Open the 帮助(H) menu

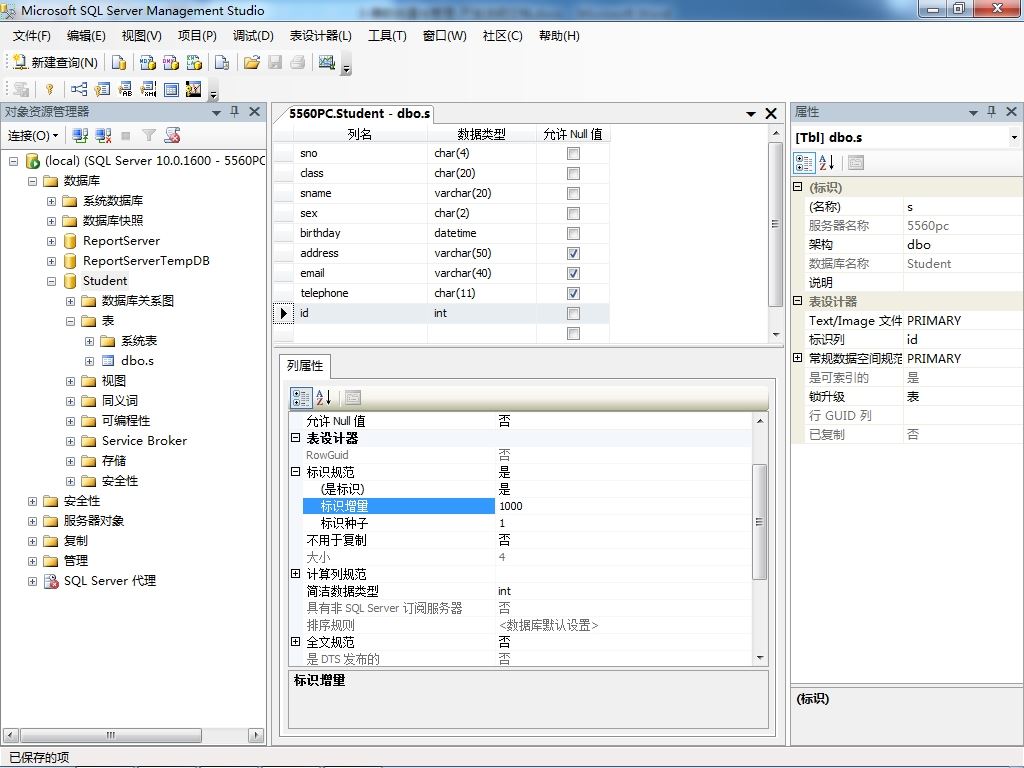tap(559, 36)
